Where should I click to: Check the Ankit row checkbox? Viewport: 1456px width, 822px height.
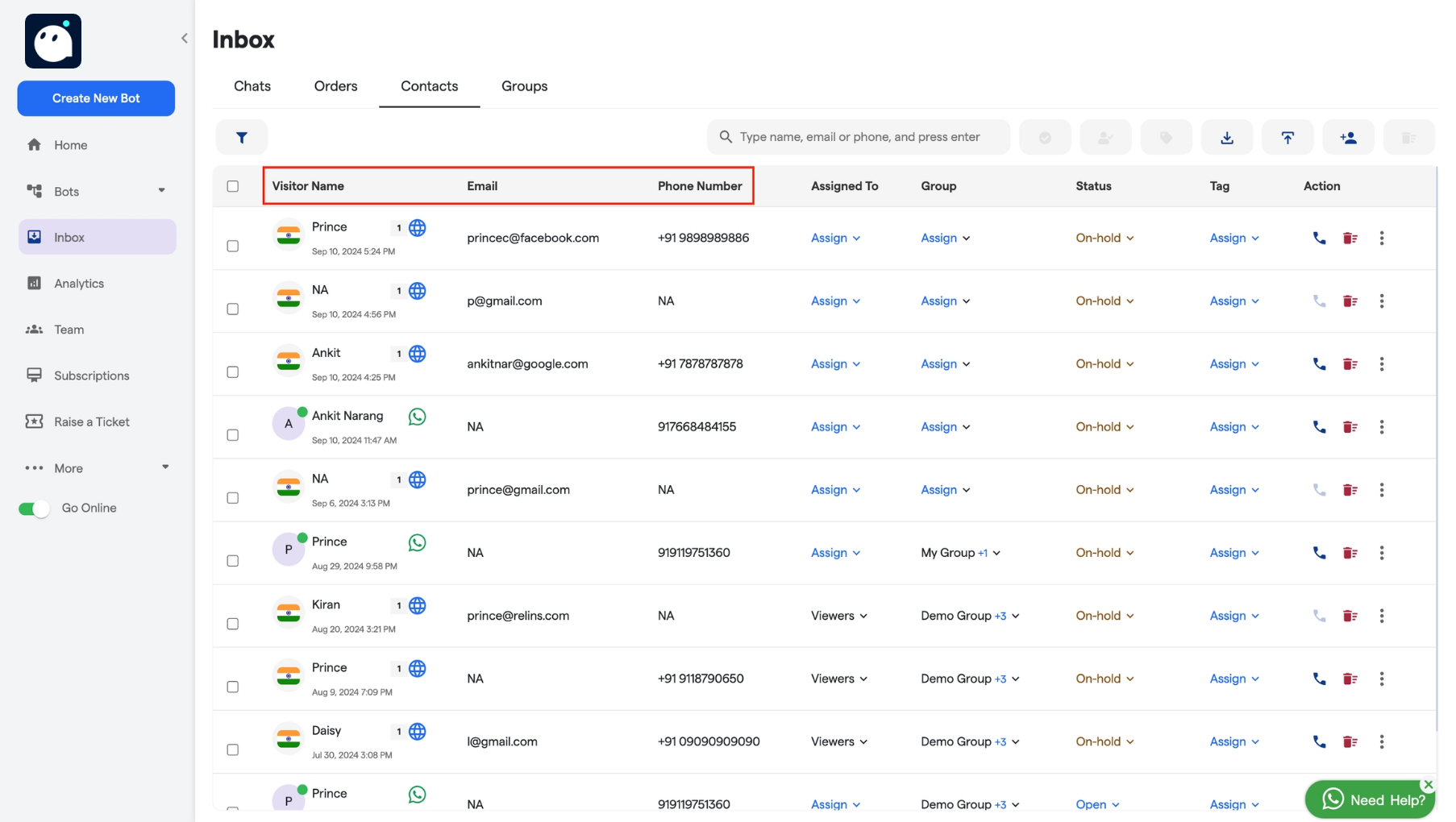(x=232, y=372)
